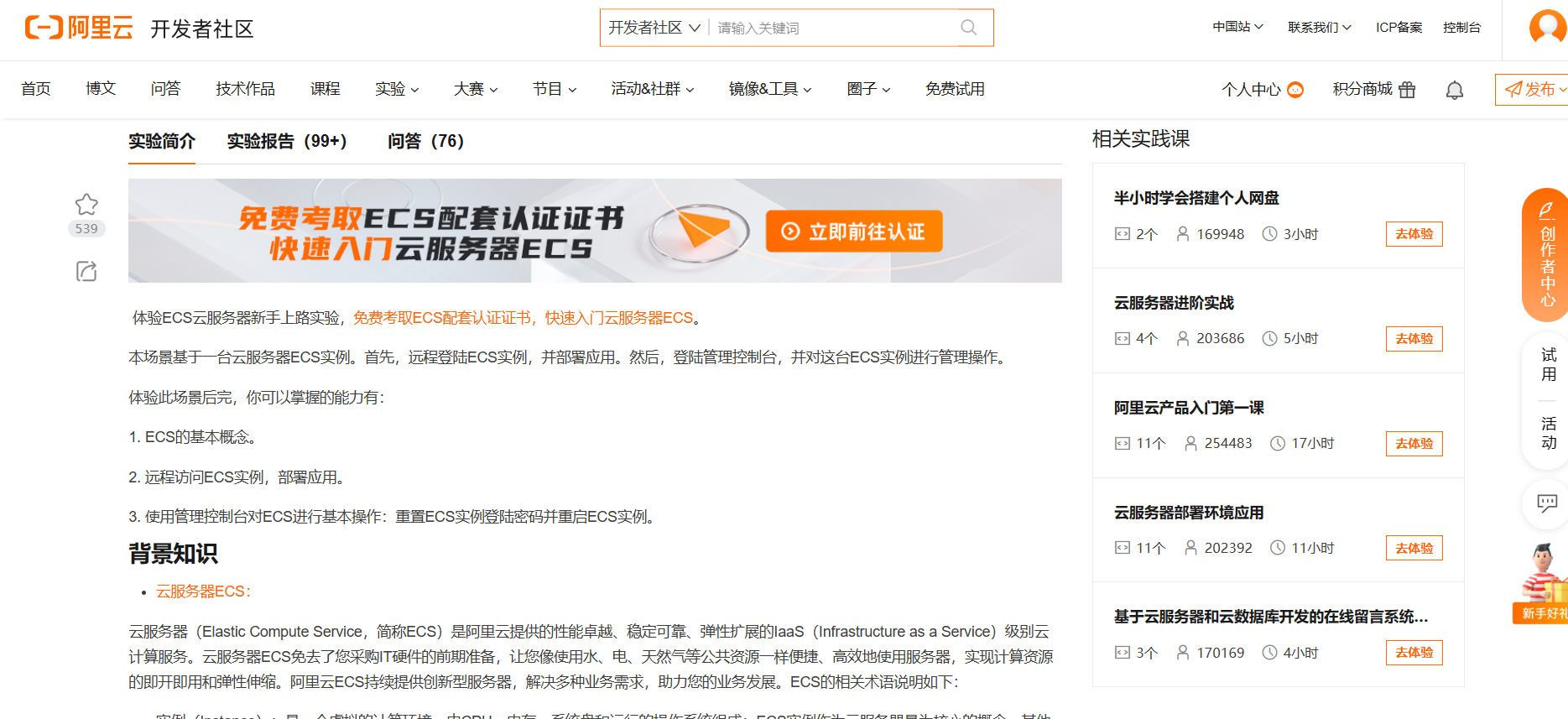Expand the 活动&社群 nav dropdown

[x=653, y=89]
